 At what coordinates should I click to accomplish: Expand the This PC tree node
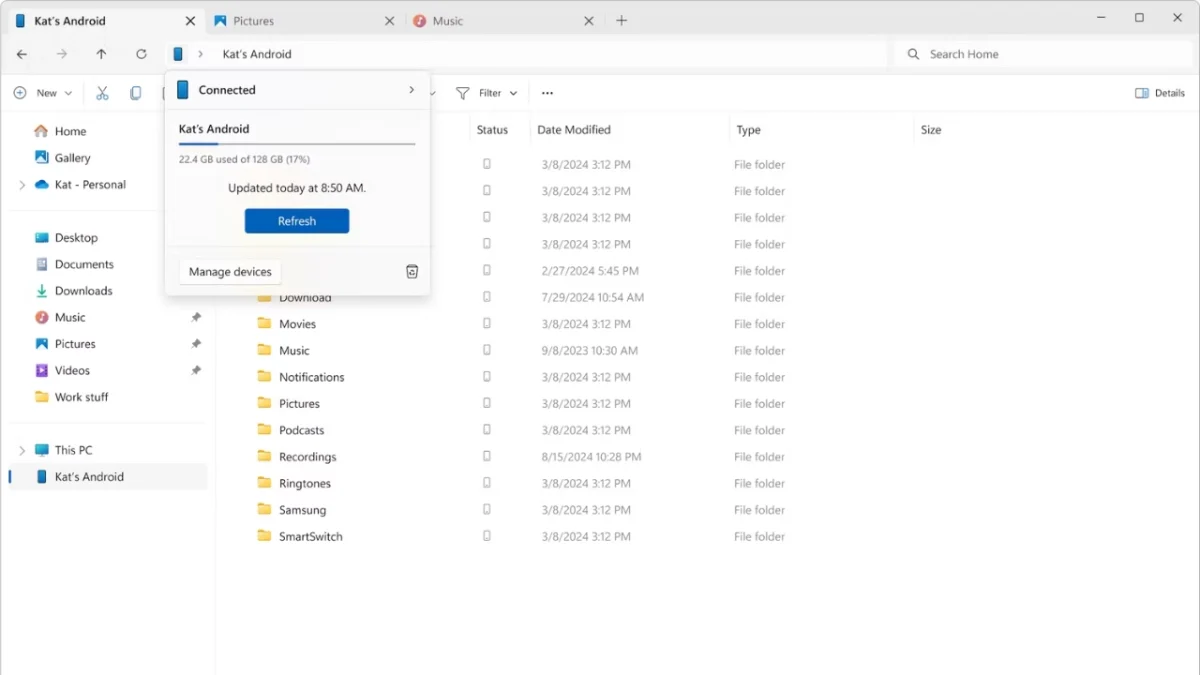tap(22, 451)
